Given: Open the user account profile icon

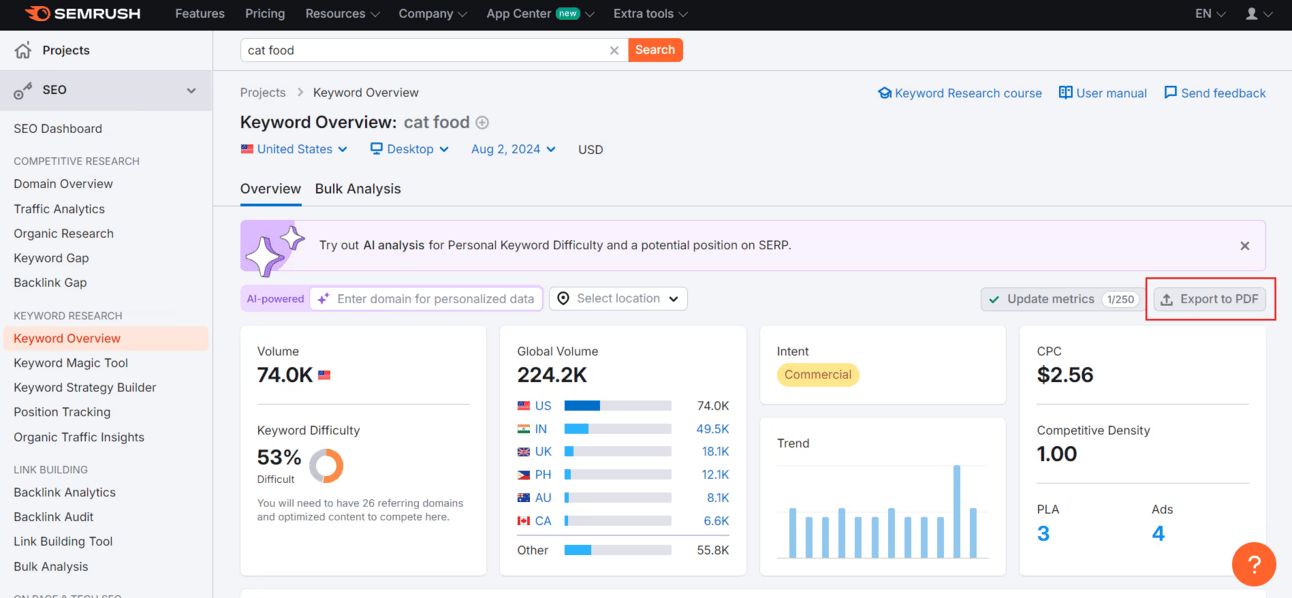Looking at the screenshot, I should click(x=1252, y=14).
